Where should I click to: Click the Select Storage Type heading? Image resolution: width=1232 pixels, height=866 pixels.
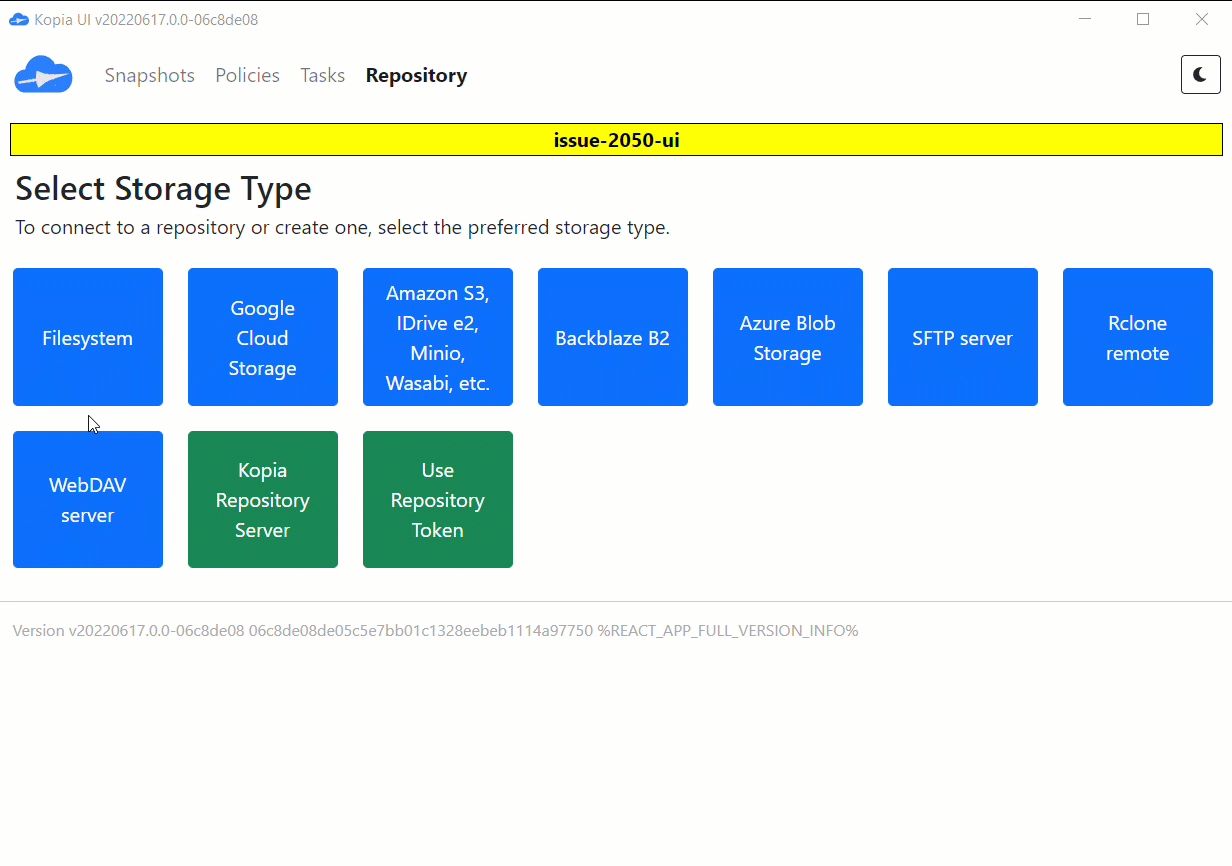click(162, 188)
